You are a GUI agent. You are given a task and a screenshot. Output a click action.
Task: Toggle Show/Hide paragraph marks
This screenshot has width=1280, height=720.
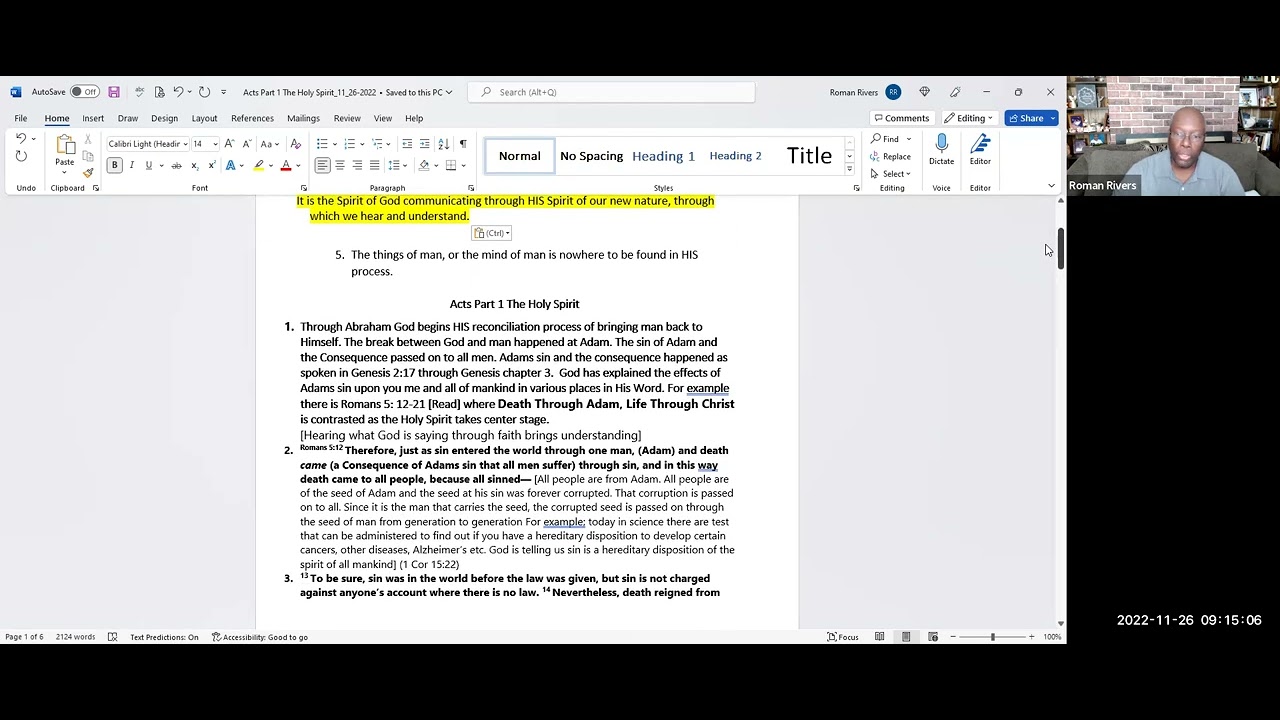462,144
